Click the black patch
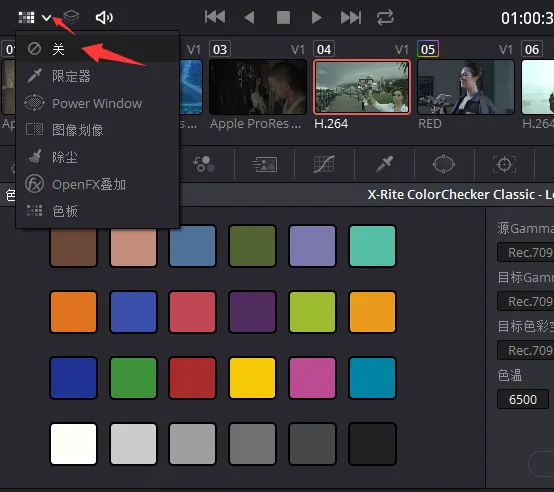554x492 pixels. pos(372,444)
